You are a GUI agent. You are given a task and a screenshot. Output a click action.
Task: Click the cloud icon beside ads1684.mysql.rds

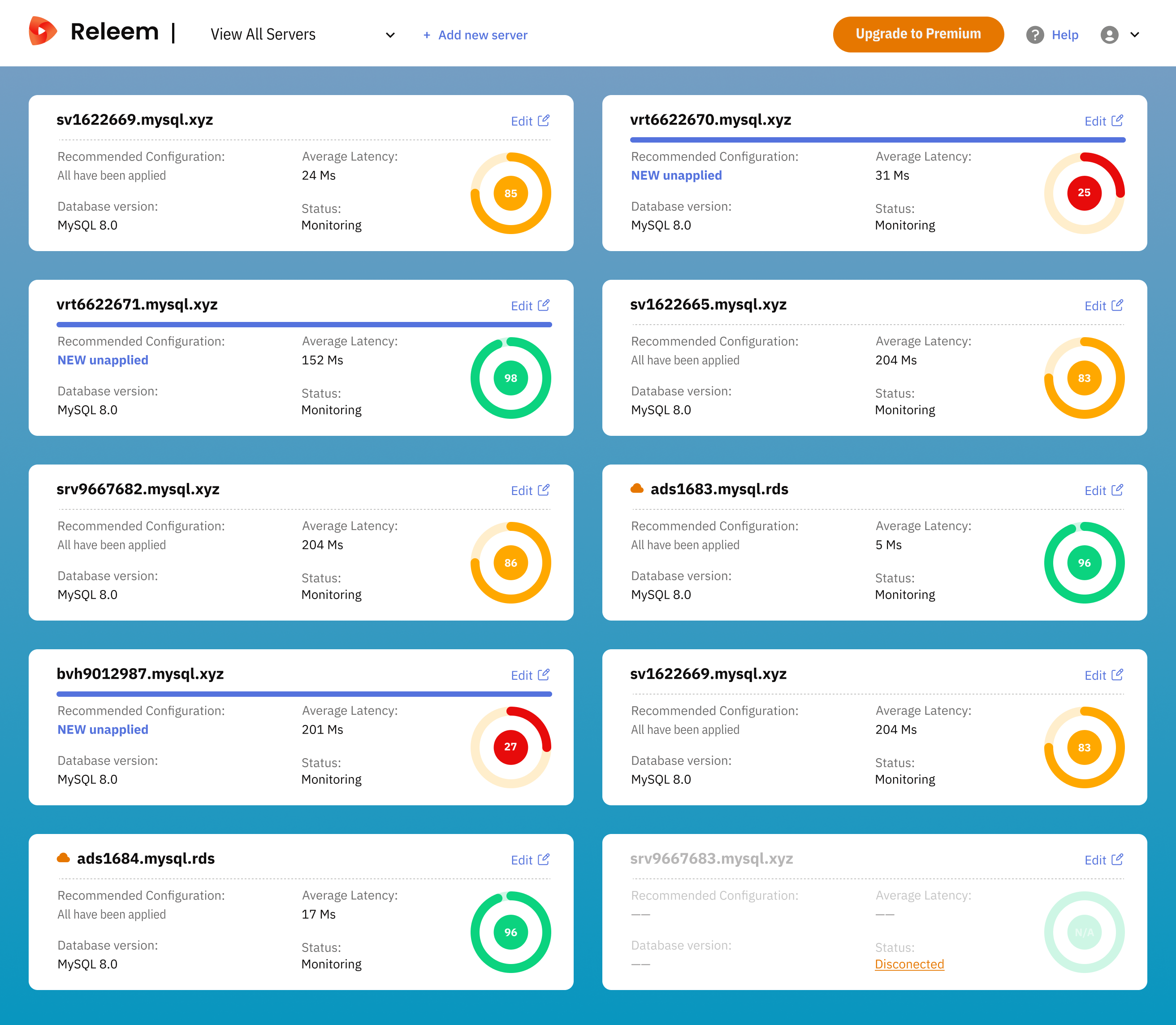point(64,857)
